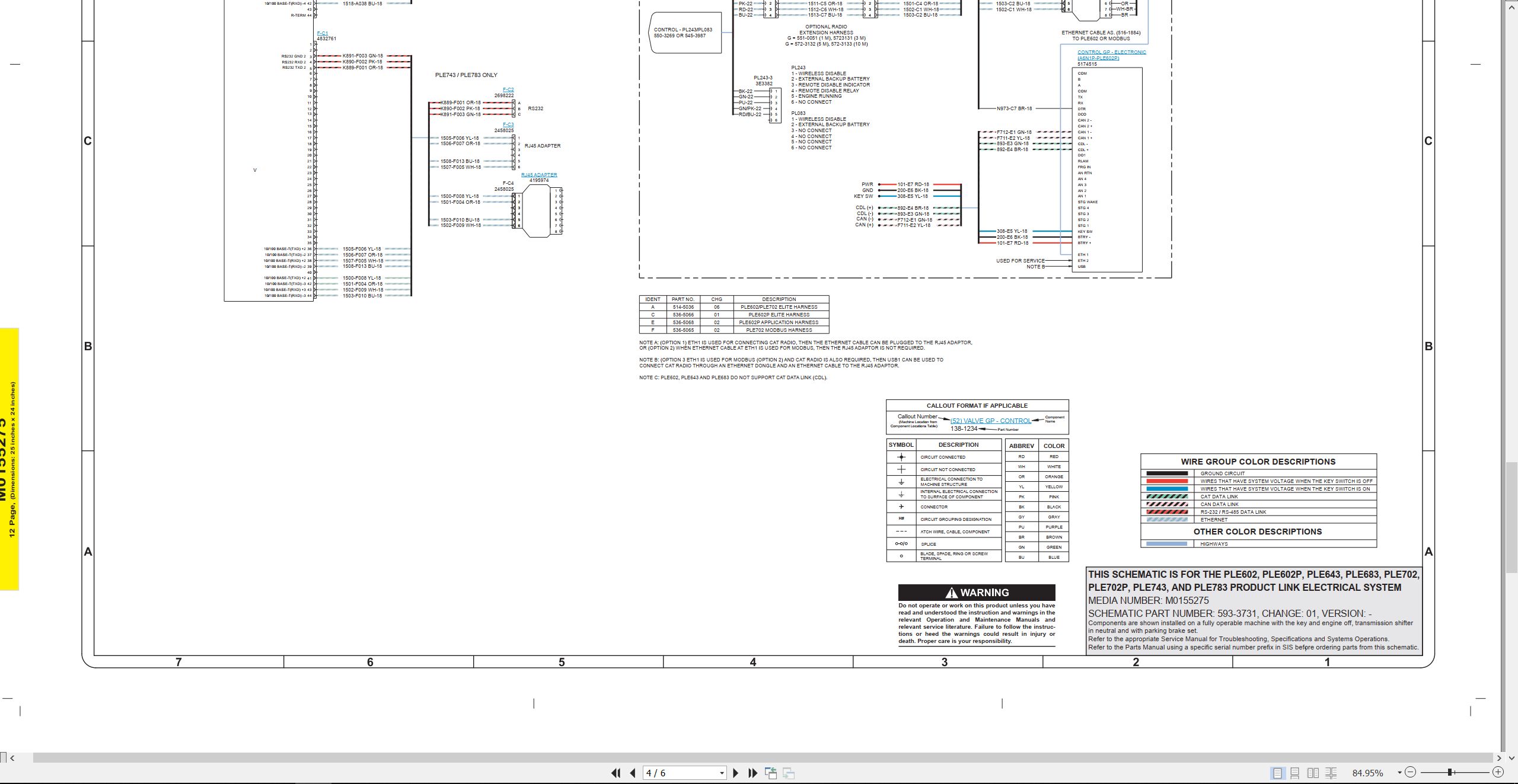This screenshot has height=784, width=1518.
Task: Click the zoom in plus button
Action: 1498,772
